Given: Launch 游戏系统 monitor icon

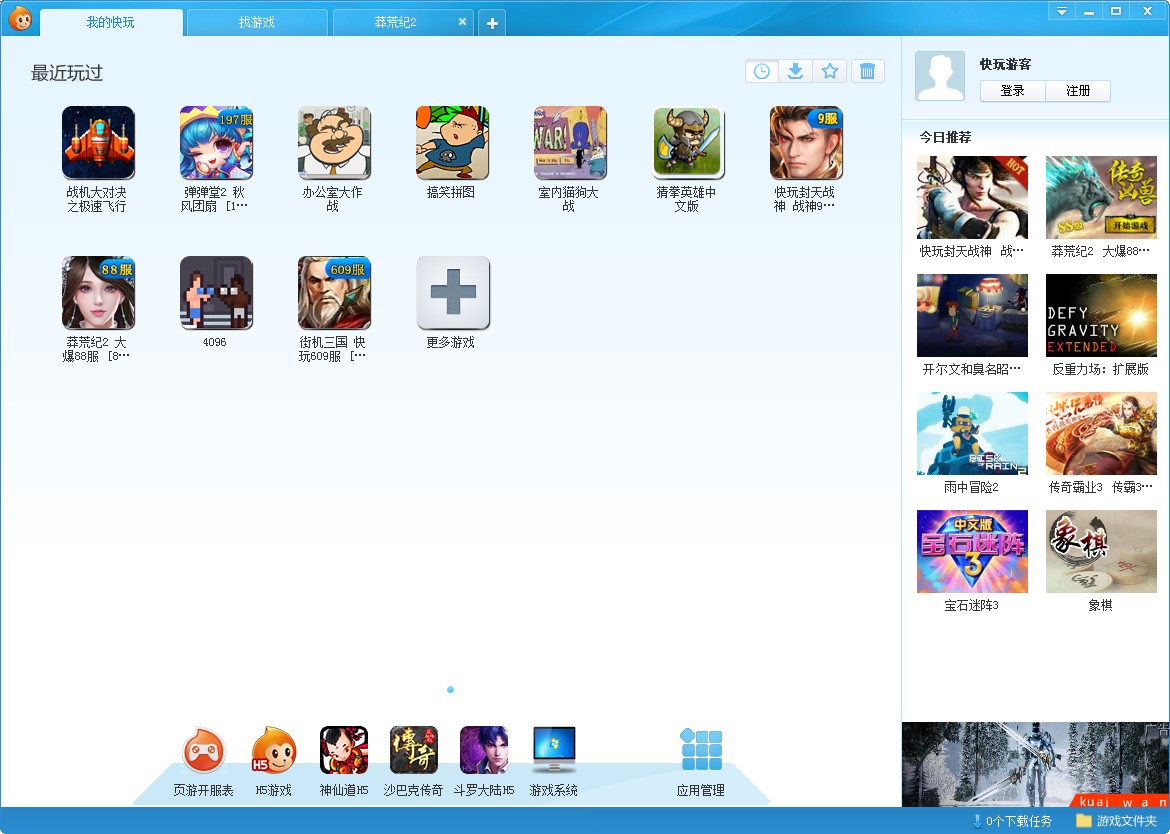Looking at the screenshot, I should click(554, 750).
